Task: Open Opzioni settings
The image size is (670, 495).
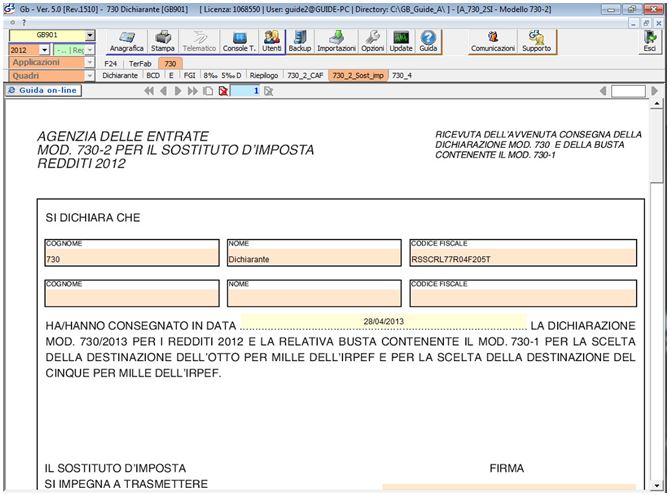Action: (373, 41)
